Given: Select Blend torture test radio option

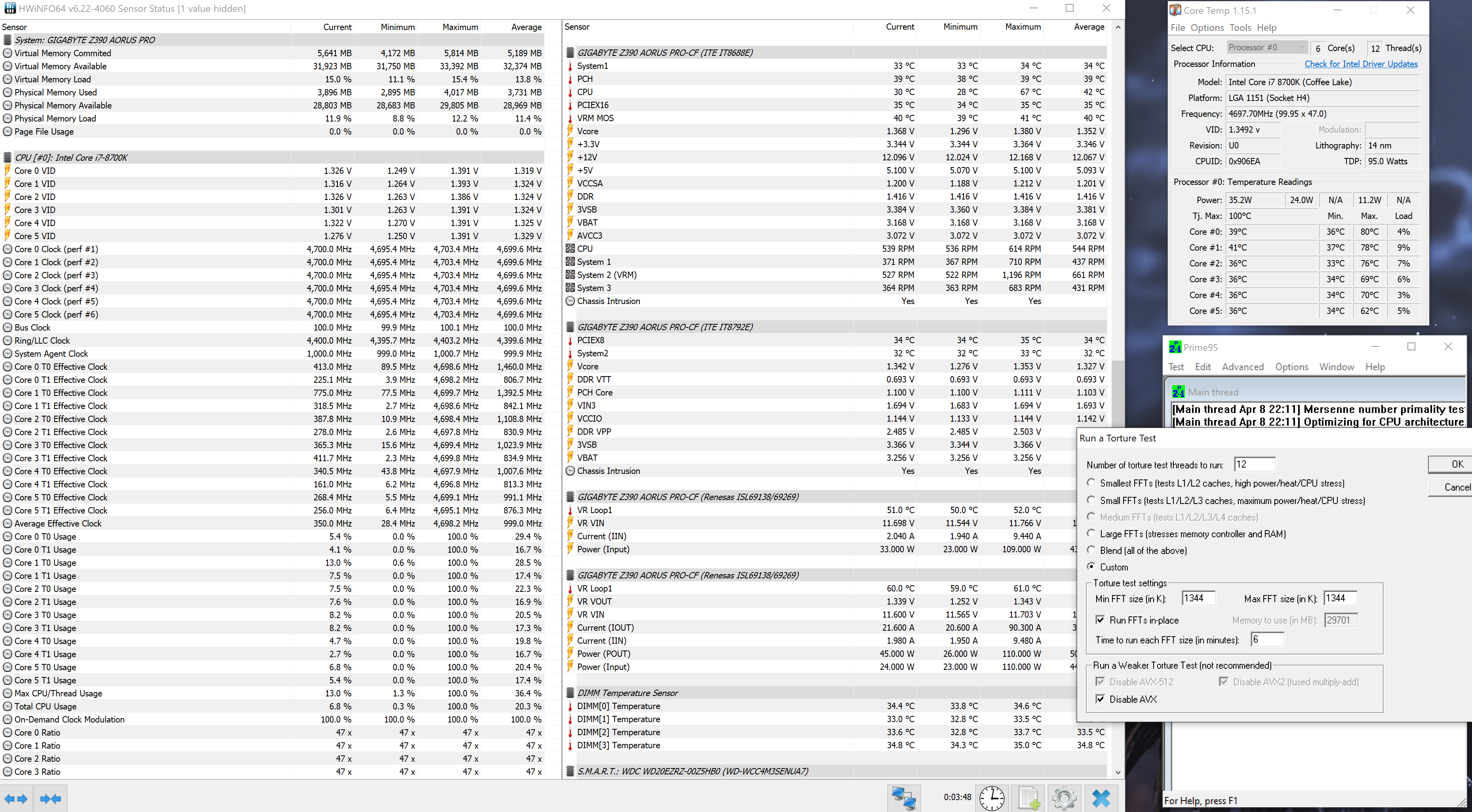Looking at the screenshot, I should click(1091, 550).
